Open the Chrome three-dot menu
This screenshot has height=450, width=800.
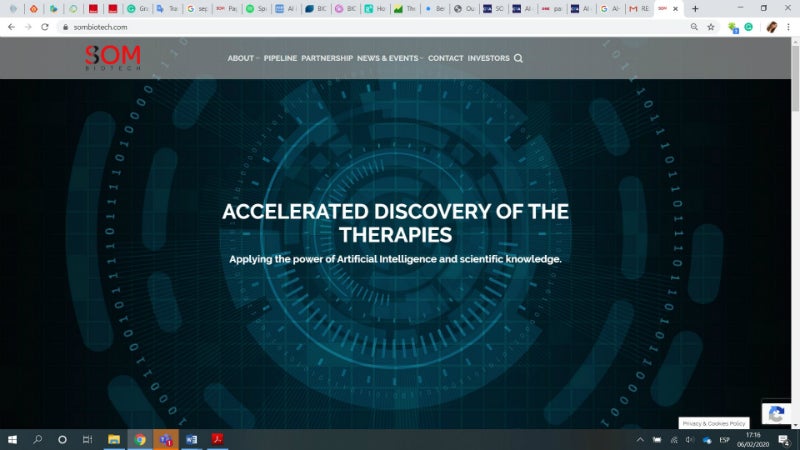789,27
